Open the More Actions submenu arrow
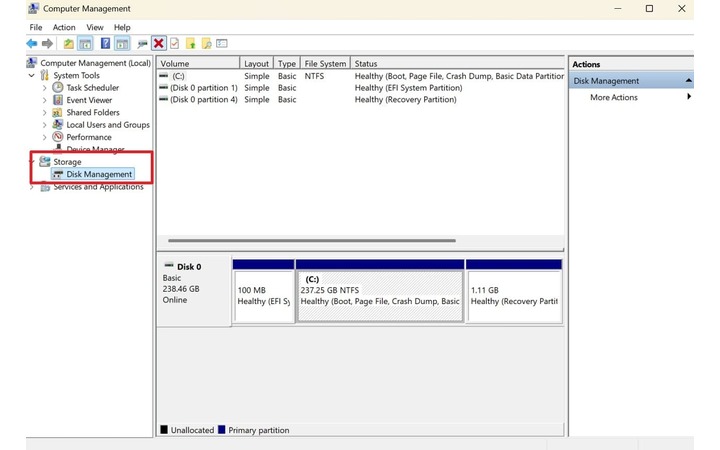Screen dimensions: 720x450 click(689, 96)
